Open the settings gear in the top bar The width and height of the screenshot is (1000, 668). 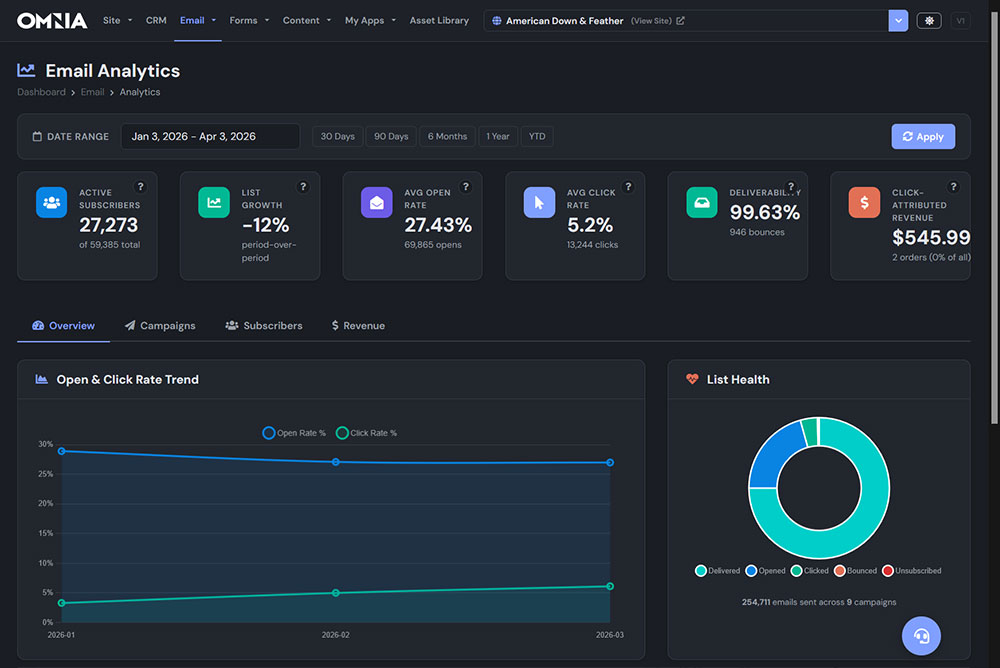(x=928, y=19)
